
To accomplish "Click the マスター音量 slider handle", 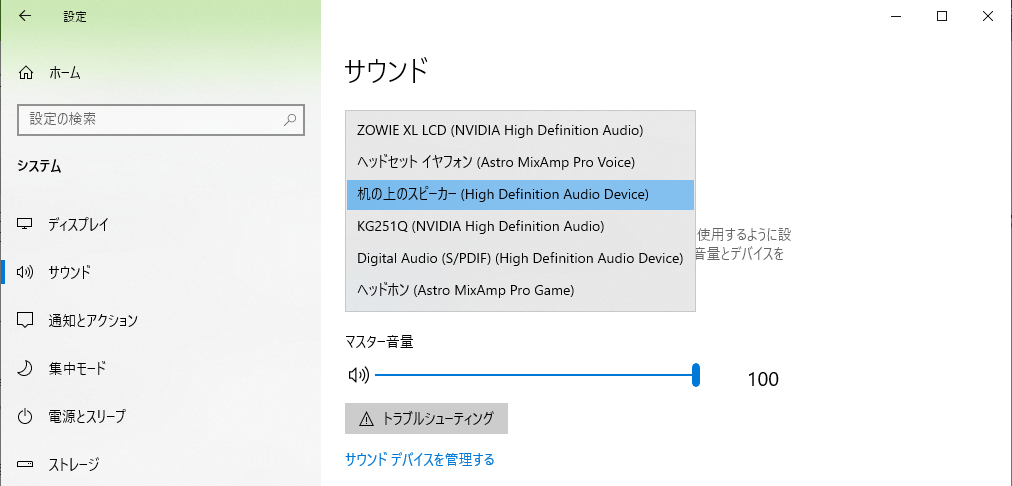I will point(695,375).
